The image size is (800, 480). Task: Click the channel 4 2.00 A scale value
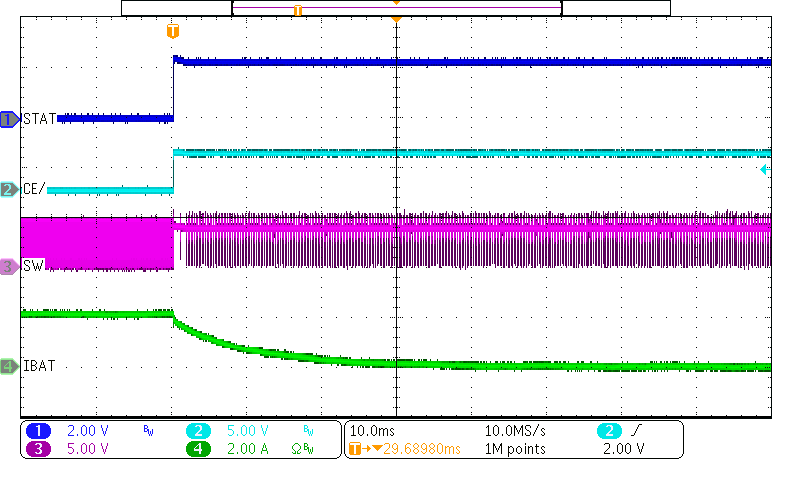(247, 449)
